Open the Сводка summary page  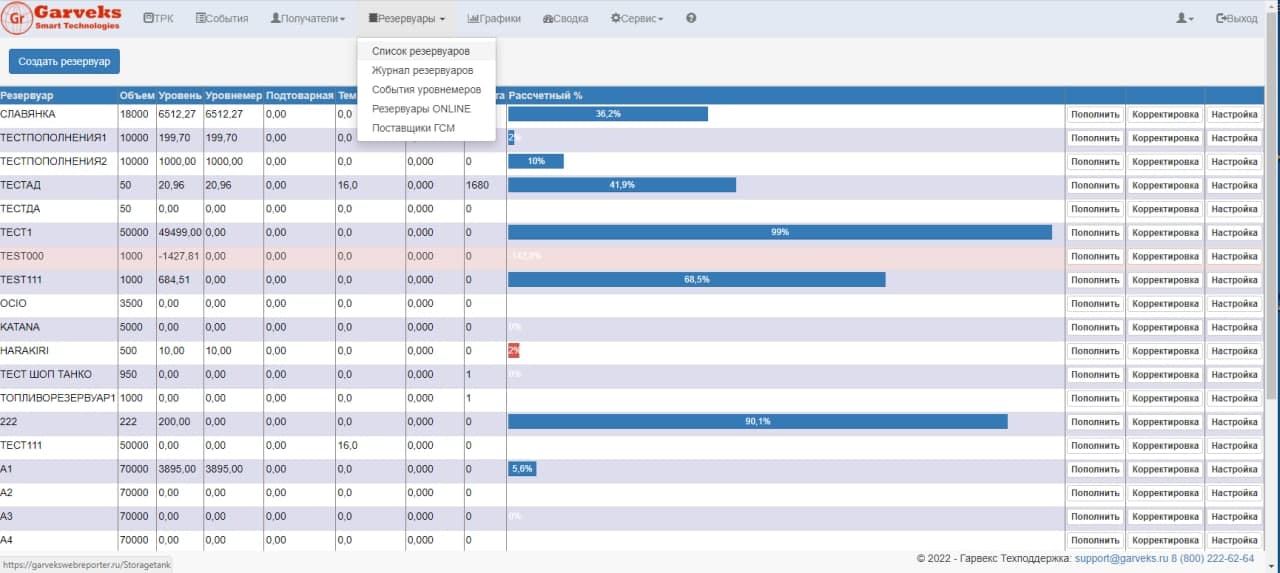565,19
